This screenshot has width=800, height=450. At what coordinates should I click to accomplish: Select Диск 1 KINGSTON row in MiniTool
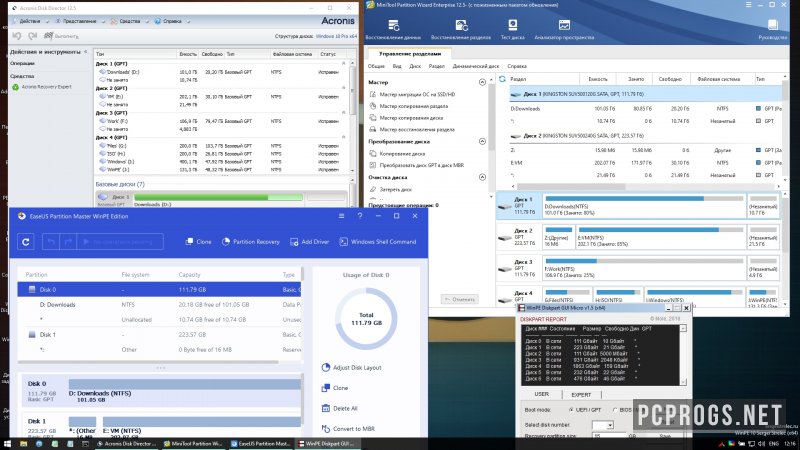645,94
